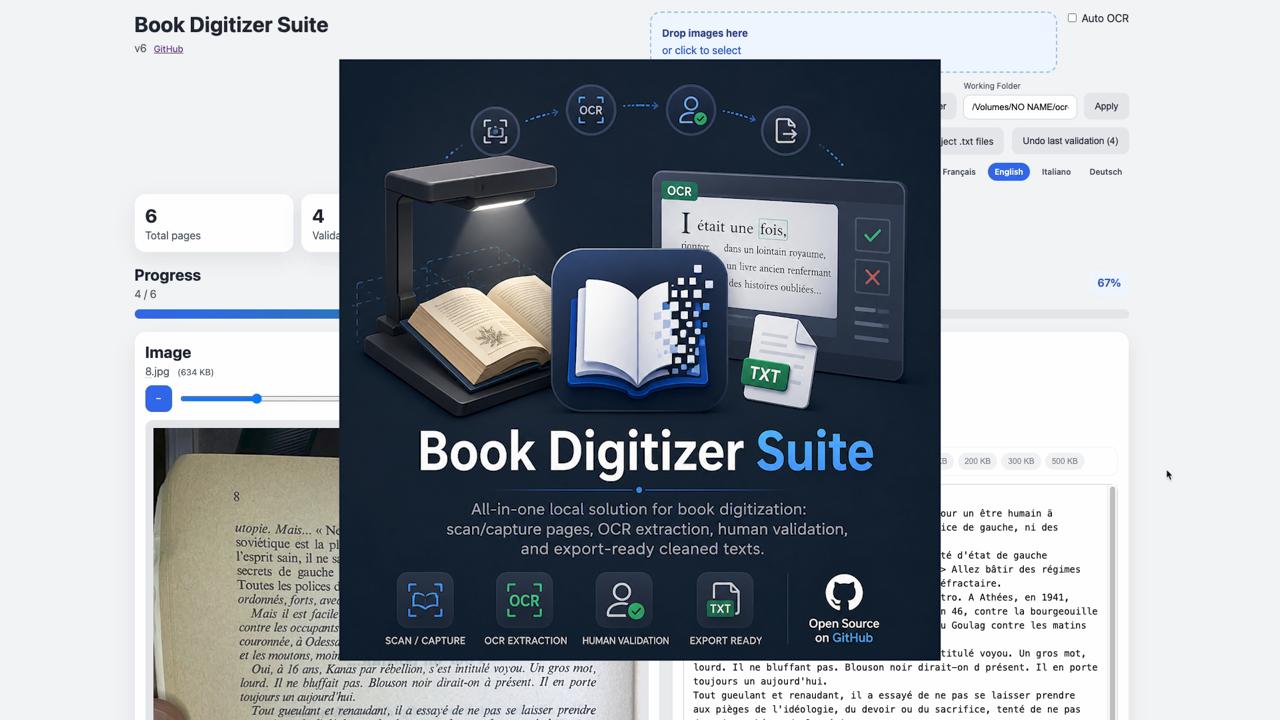This screenshot has width=1280, height=720.
Task: Click the Total pages stat card
Action: point(214,224)
